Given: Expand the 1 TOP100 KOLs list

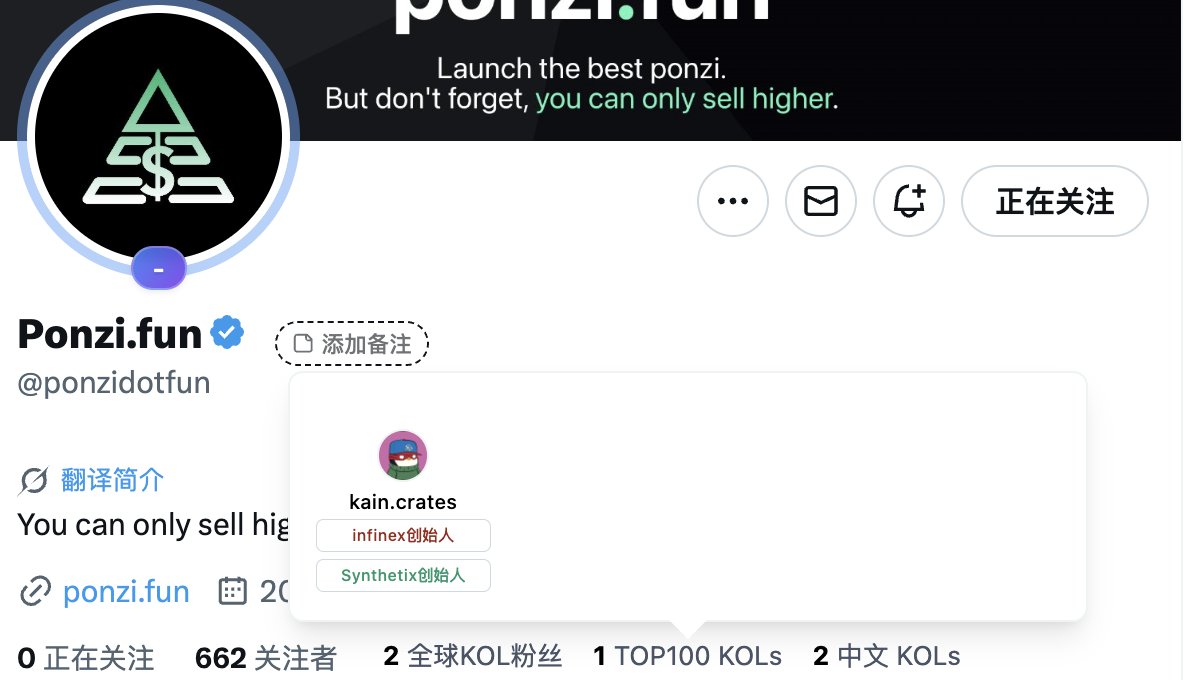Looking at the screenshot, I should (687, 656).
